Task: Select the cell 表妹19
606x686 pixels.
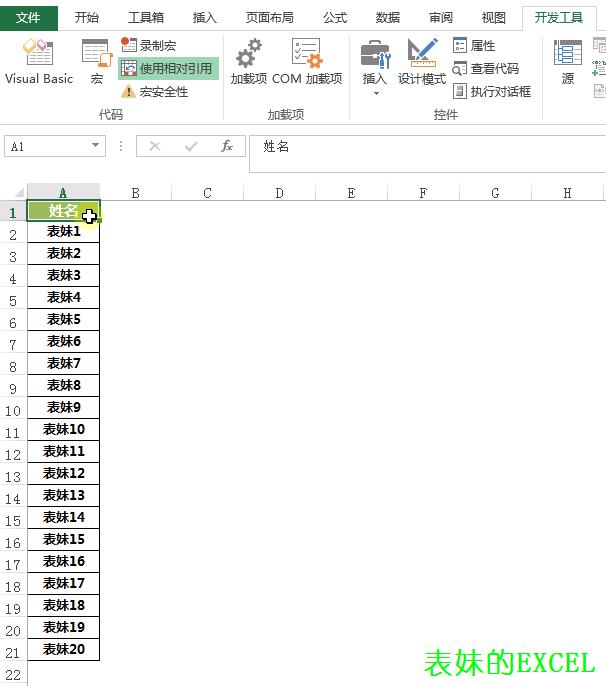Action: pyautogui.click(x=63, y=627)
